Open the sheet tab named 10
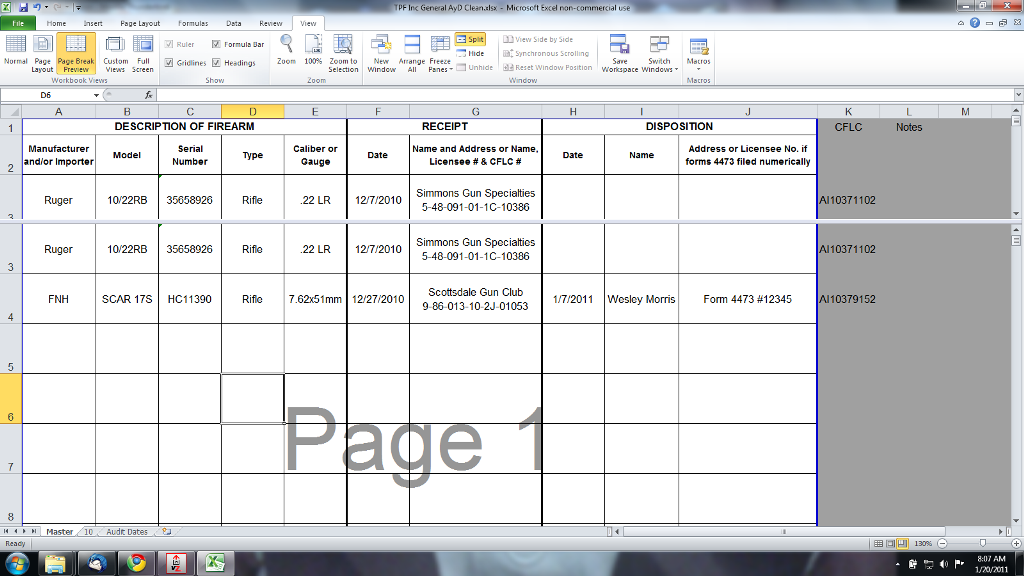This screenshot has width=1024, height=576. tap(88, 532)
